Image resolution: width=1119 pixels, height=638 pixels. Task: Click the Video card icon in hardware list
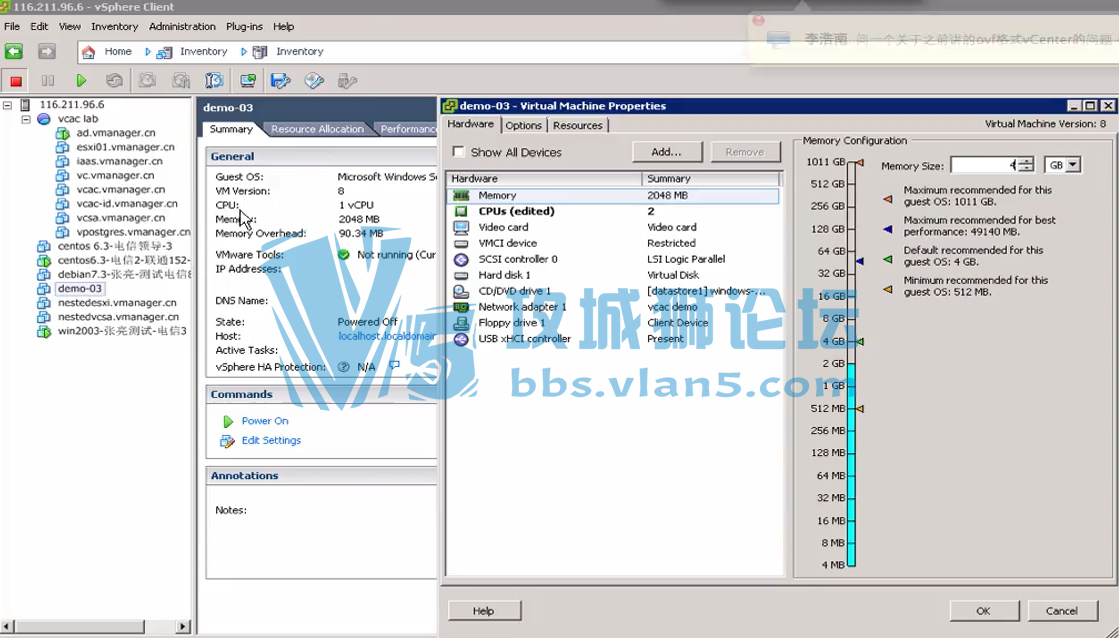point(461,228)
